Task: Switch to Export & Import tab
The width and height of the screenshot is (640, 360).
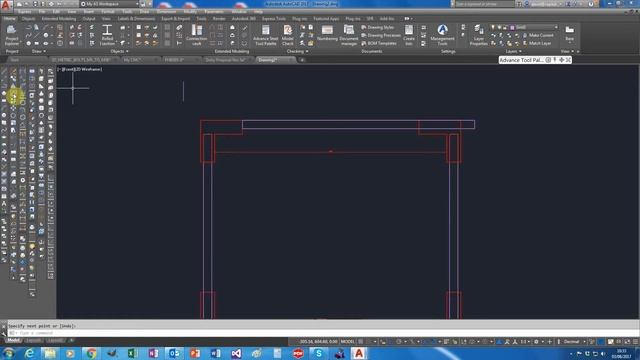Action: pyautogui.click(x=176, y=19)
